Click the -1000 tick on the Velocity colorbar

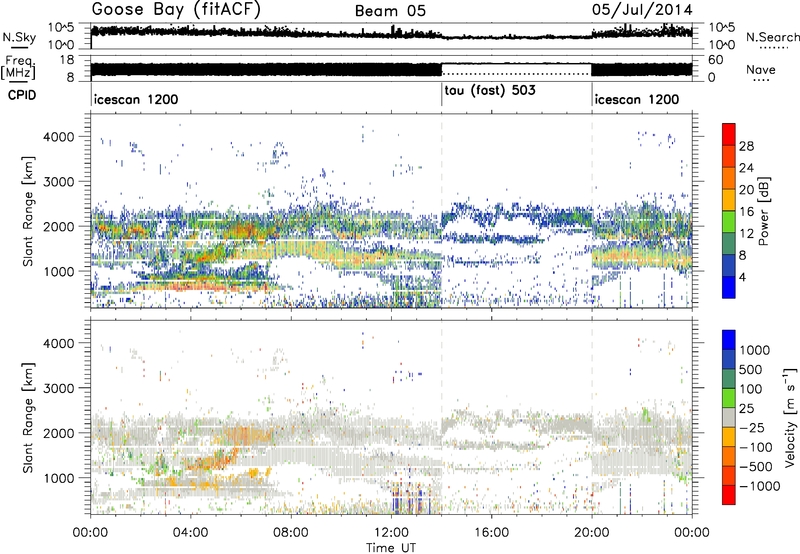pyautogui.click(x=760, y=486)
